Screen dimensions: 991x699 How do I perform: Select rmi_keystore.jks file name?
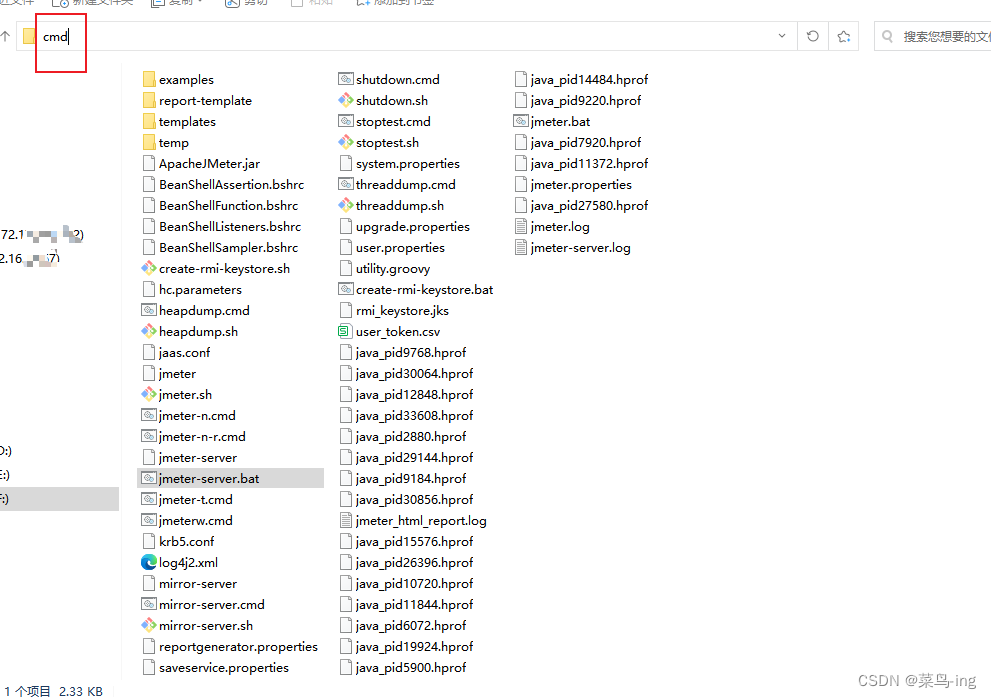(x=402, y=310)
